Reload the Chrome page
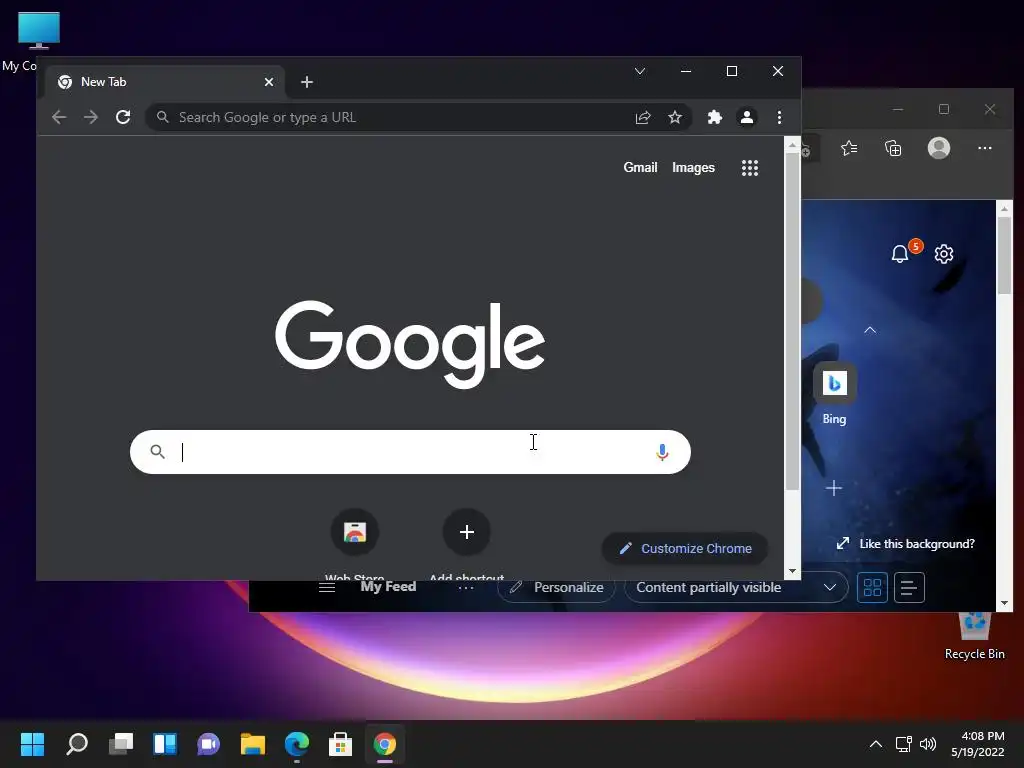The image size is (1024, 768). point(123,118)
